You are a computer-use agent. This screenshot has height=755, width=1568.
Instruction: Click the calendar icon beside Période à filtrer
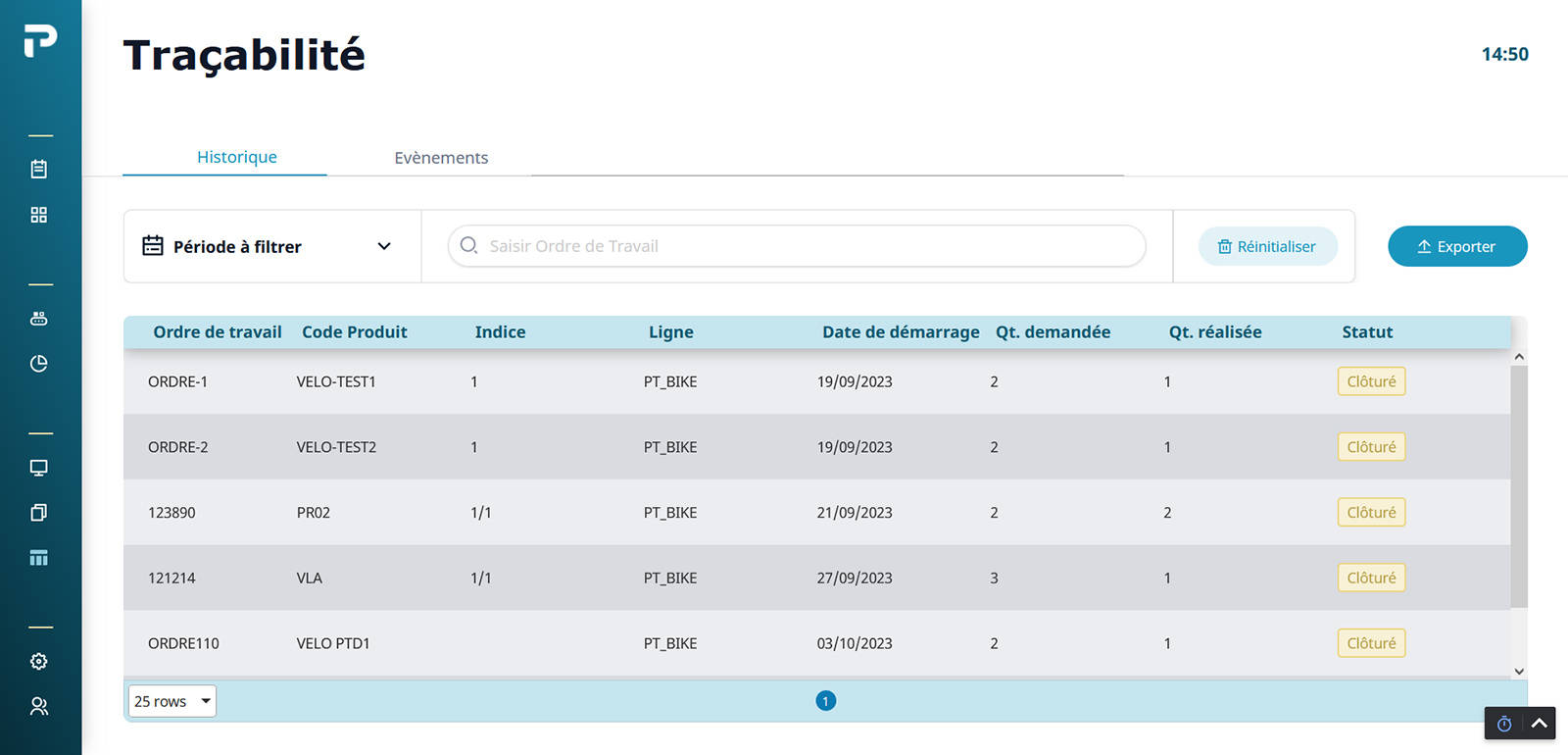coord(153,245)
